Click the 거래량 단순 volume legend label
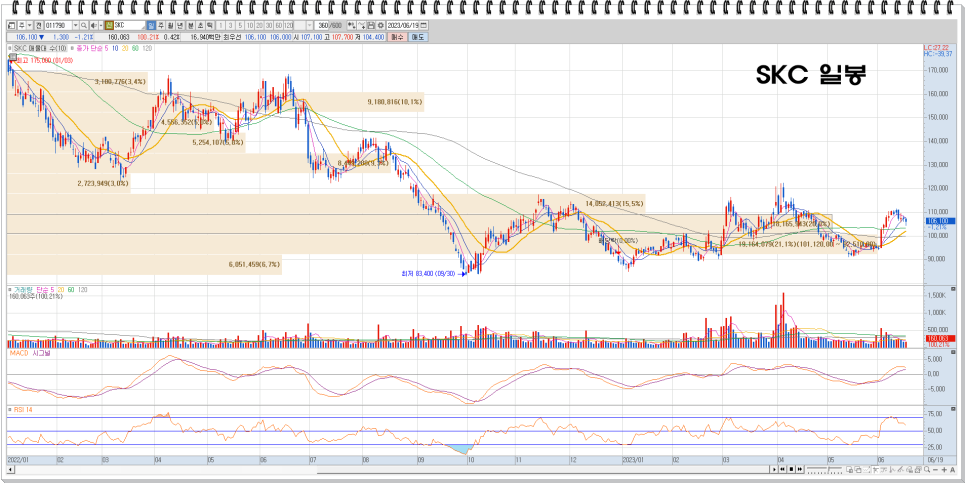The height and width of the screenshot is (484, 966). point(29,289)
